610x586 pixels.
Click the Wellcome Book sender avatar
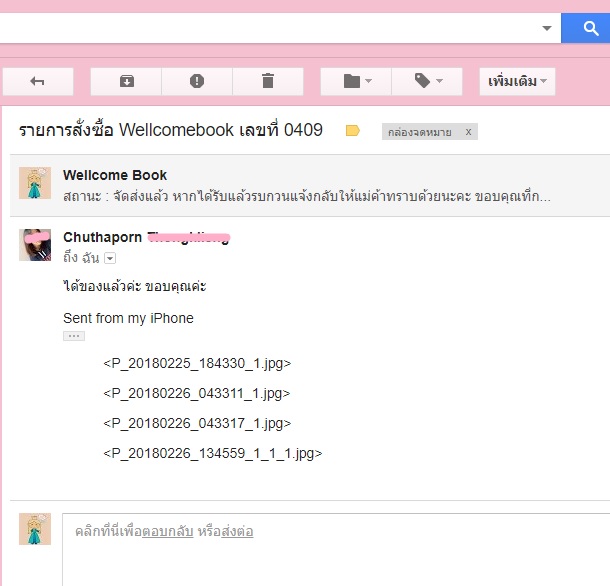click(x=35, y=184)
